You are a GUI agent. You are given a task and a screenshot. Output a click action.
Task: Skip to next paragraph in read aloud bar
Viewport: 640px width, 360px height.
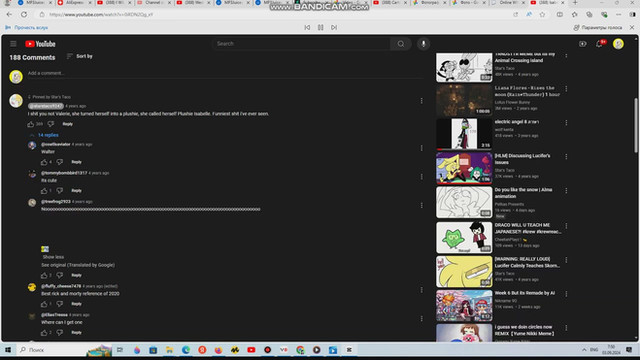click(x=334, y=27)
